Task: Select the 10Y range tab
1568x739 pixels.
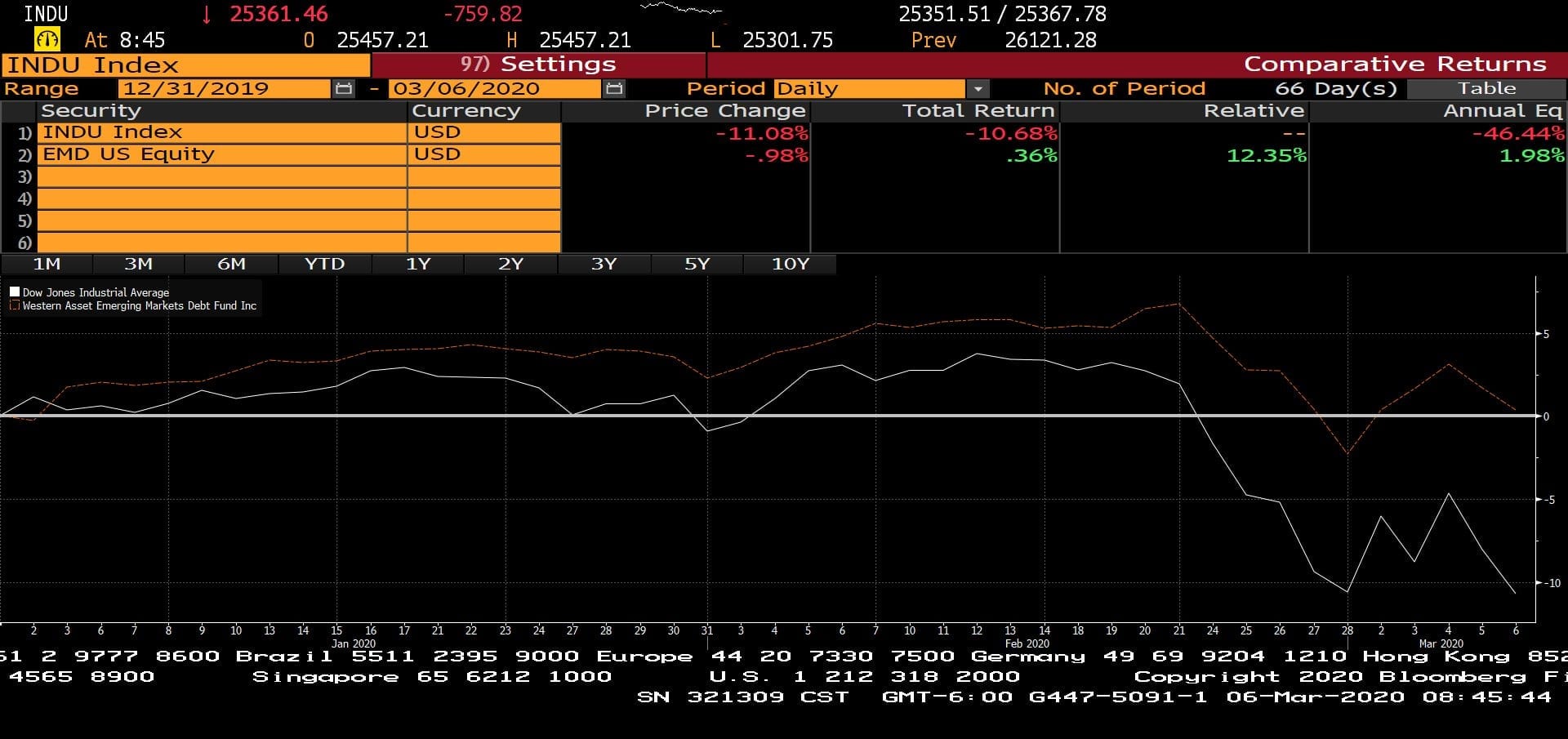Action: pyautogui.click(x=791, y=264)
